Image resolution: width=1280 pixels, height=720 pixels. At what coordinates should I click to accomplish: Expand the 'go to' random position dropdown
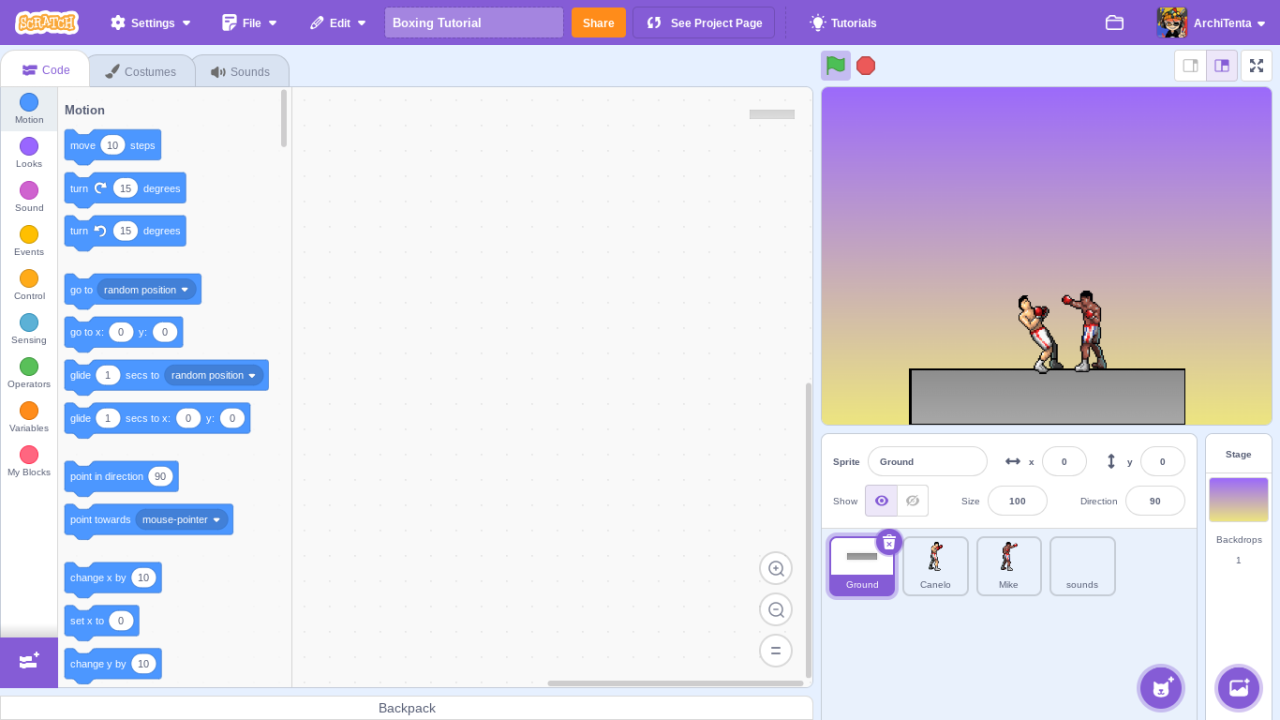click(146, 290)
